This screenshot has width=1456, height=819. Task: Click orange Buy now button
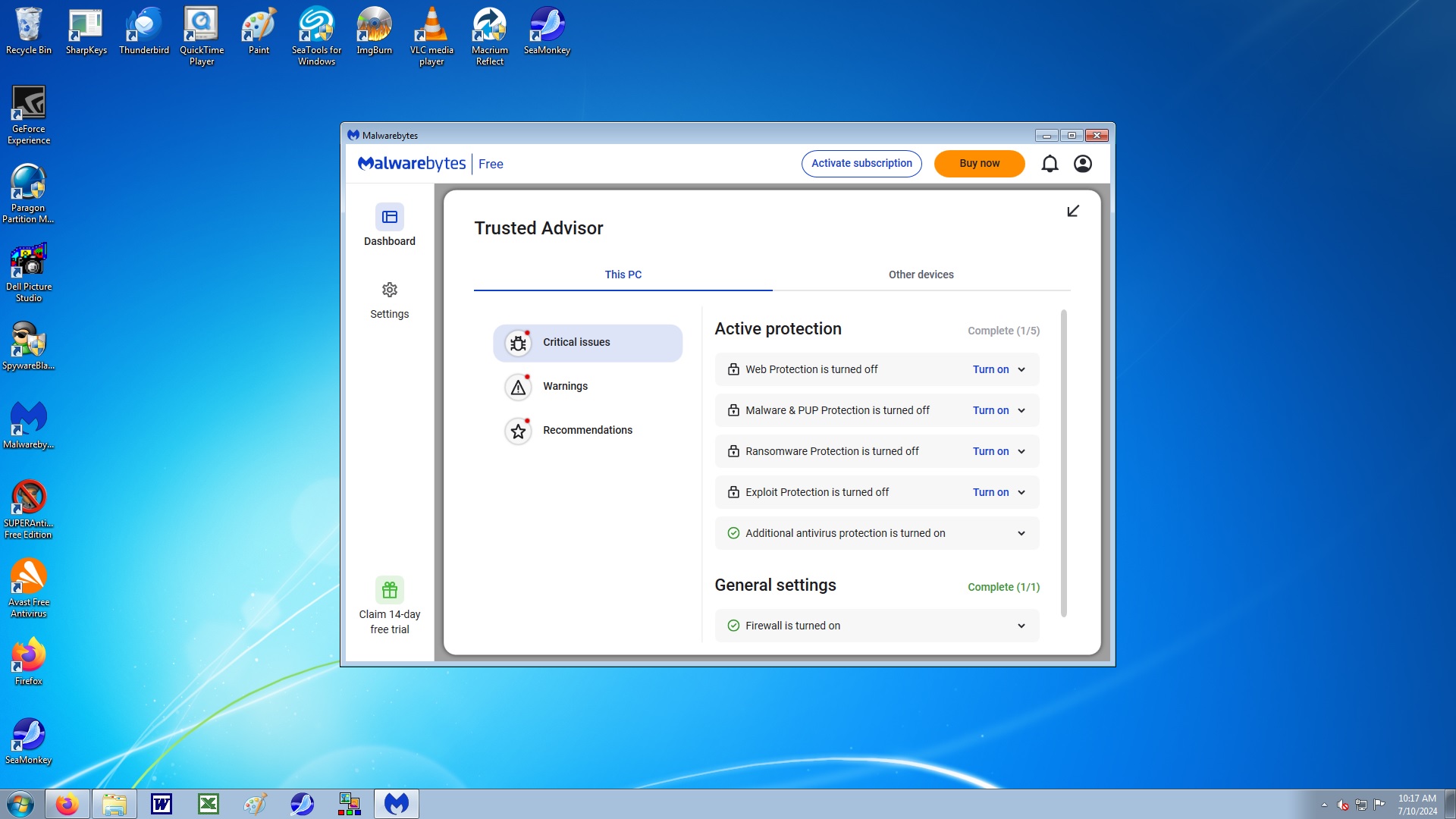tap(979, 164)
